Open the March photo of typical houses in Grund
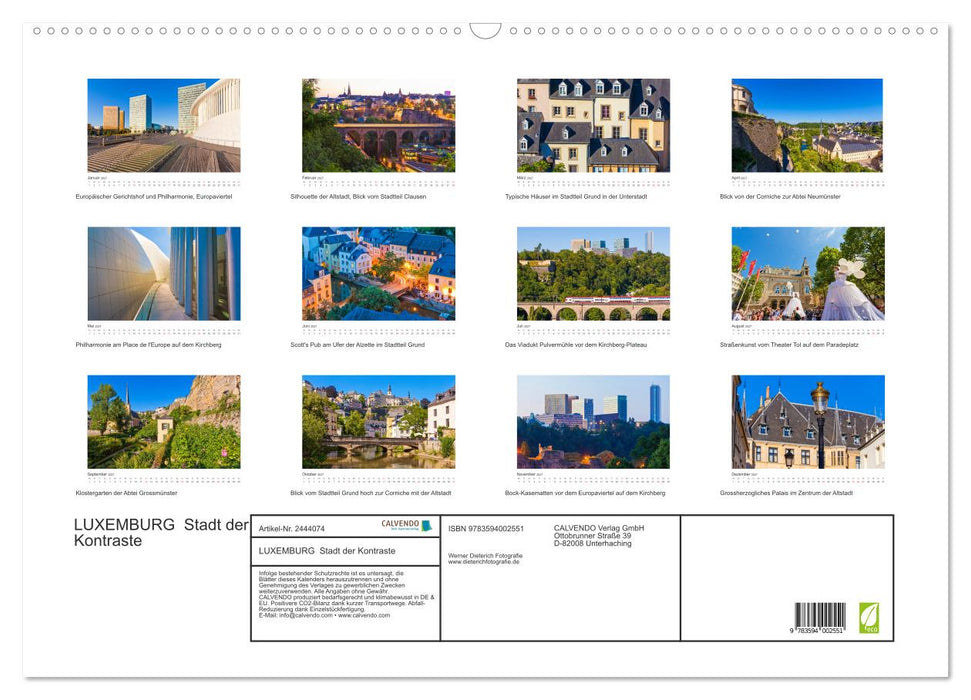Viewport: 971px width, 700px height. click(x=593, y=125)
